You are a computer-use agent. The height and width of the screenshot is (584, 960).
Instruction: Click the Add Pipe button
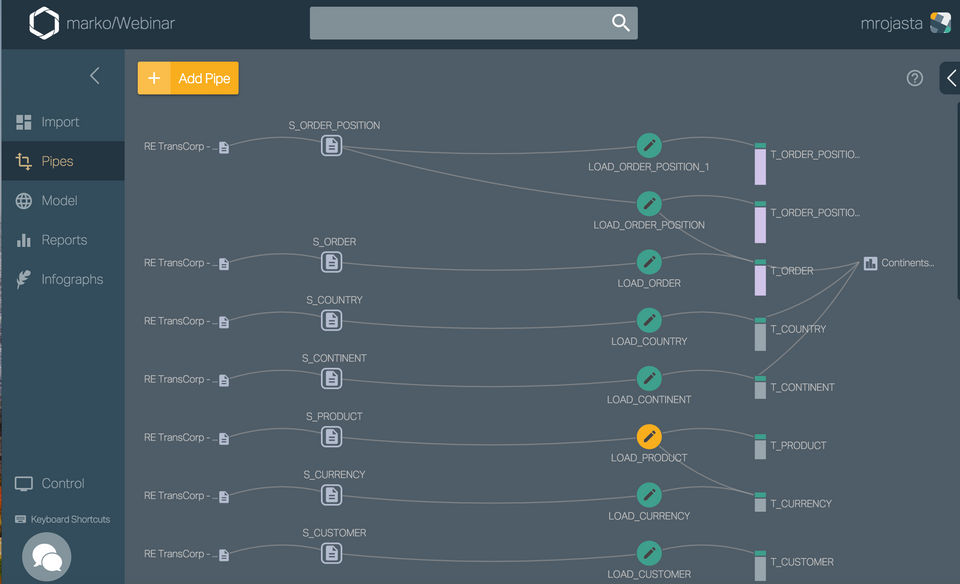coord(188,78)
